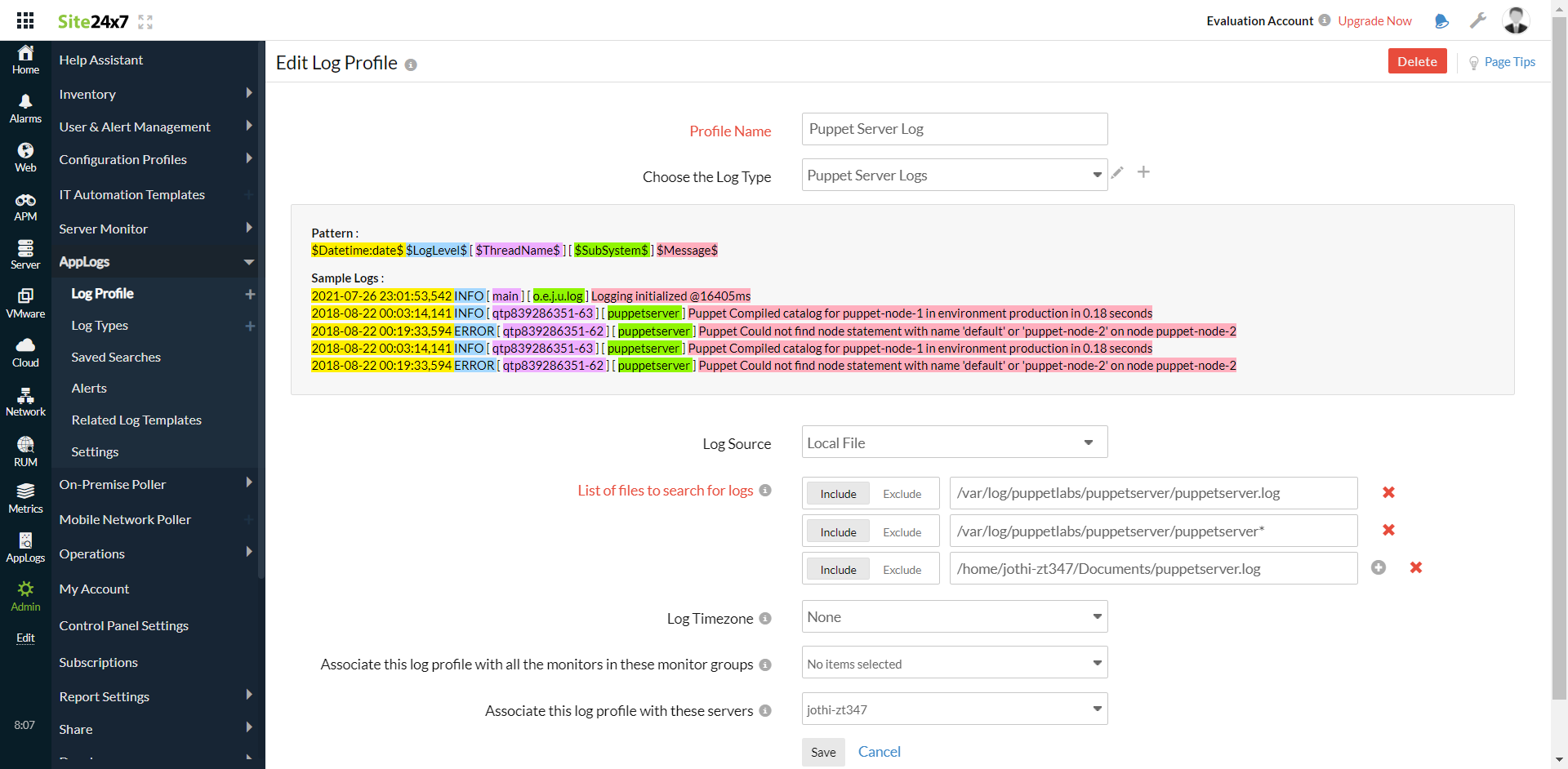Navigate to Saved Searches in AppLogs menu
Screen dimensions: 1568x769
[x=116, y=357]
